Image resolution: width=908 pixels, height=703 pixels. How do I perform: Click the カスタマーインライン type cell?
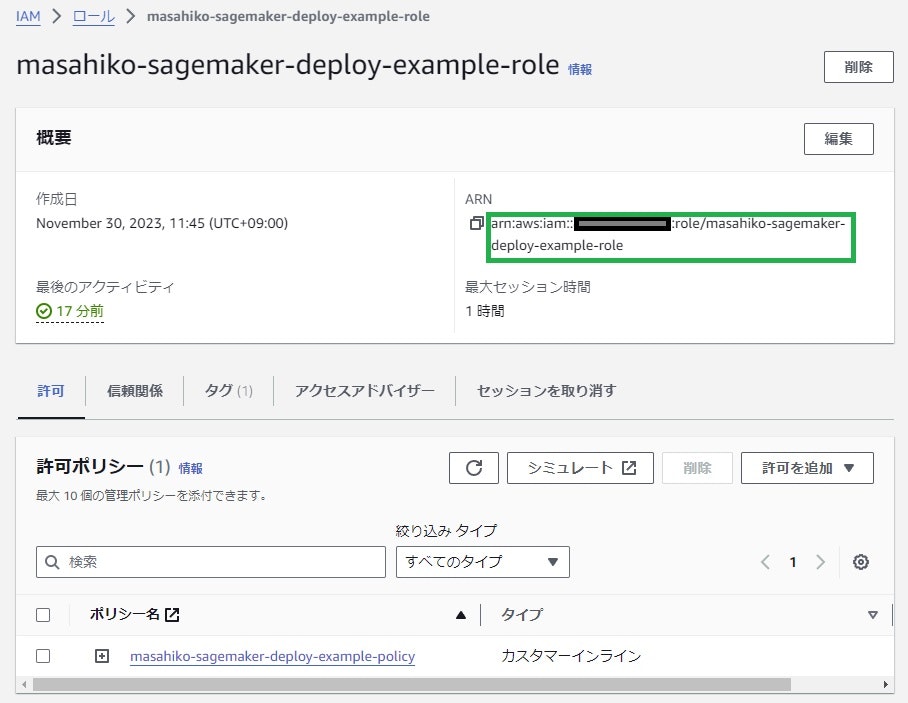571,656
